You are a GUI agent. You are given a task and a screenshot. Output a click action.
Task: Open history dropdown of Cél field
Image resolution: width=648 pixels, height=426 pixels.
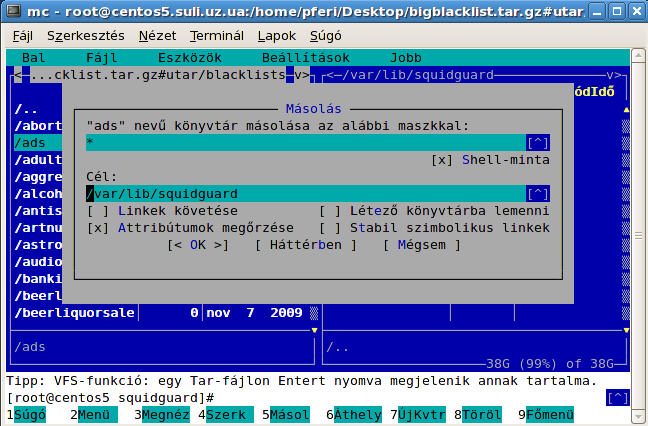pos(537,193)
